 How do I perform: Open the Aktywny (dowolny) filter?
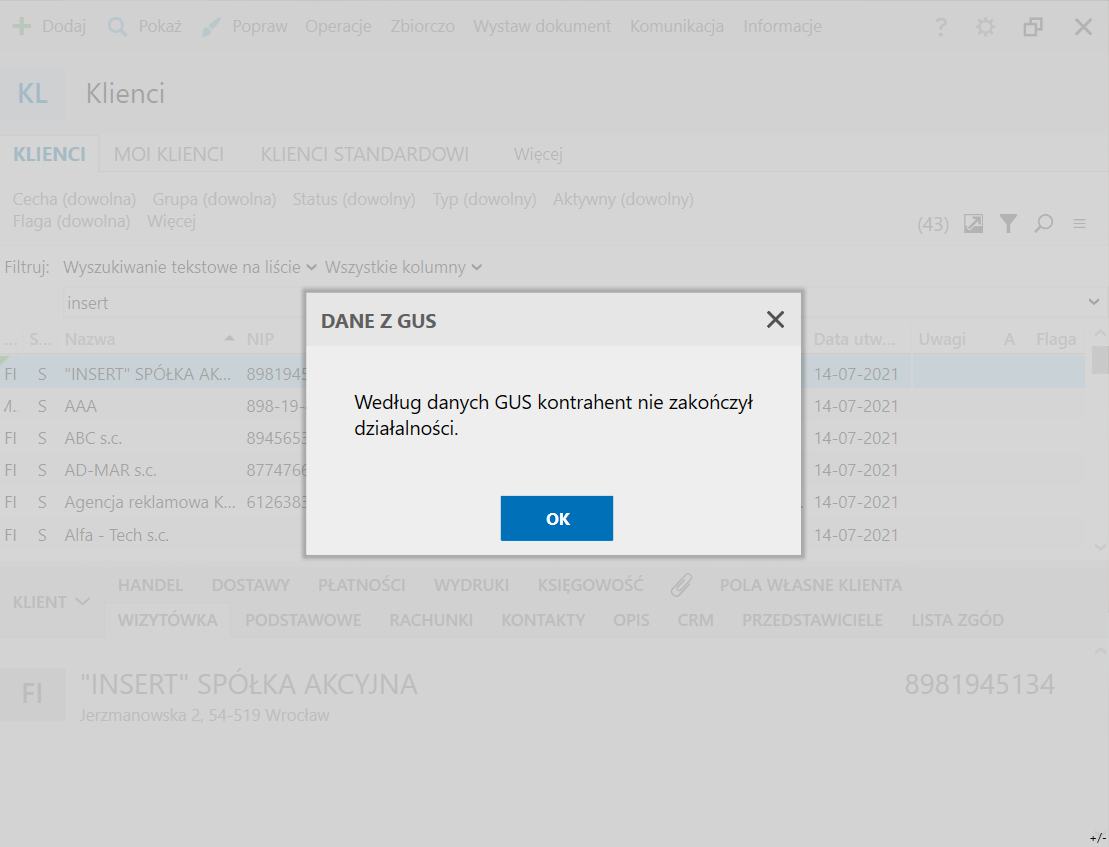623,199
